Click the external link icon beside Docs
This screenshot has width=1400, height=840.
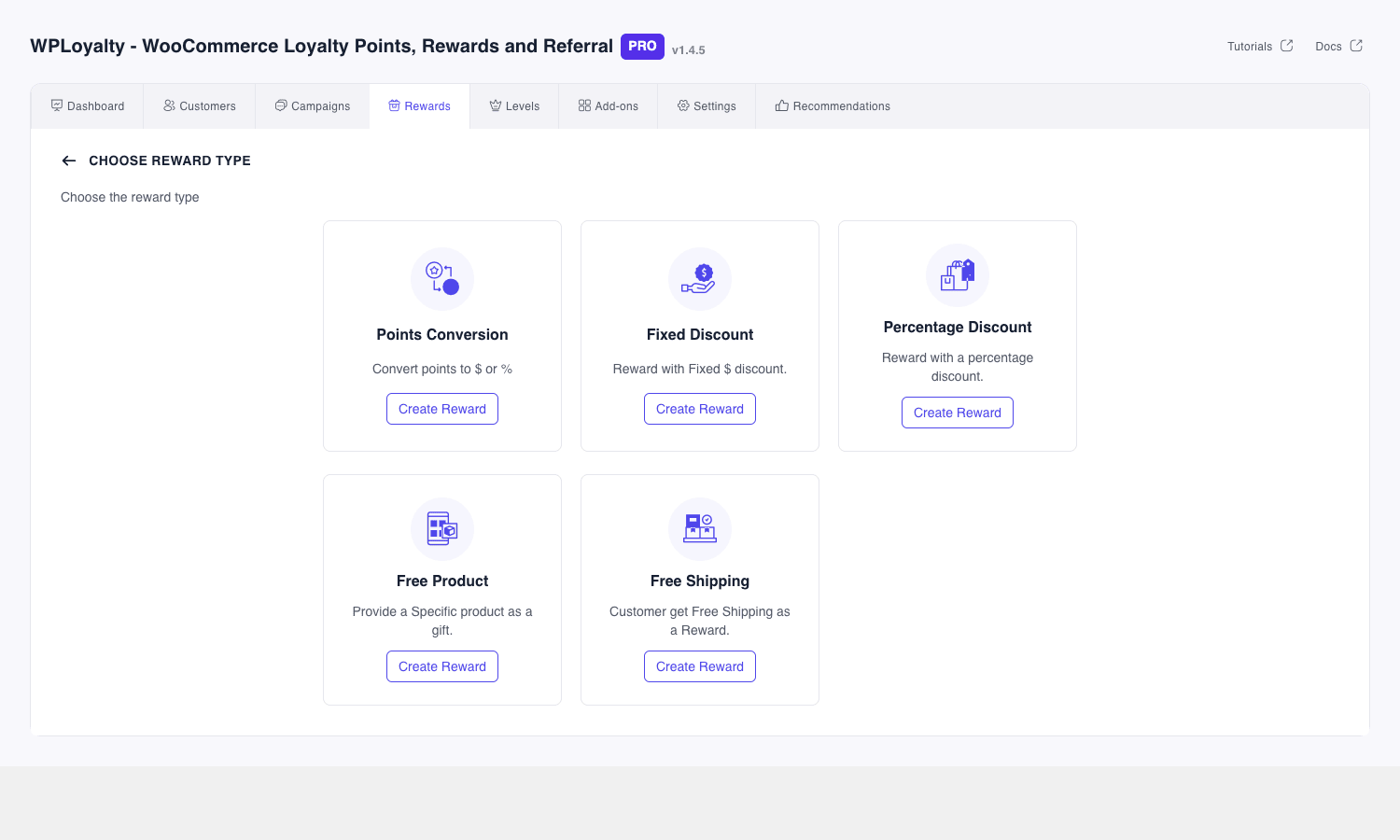1356,45
